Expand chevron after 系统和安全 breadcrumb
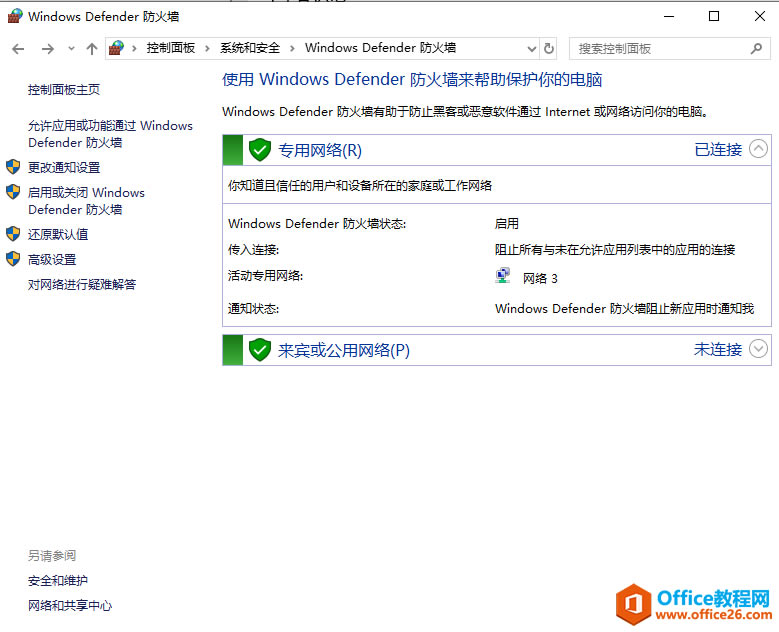This screenshot has height=632, width=779. tap(292, 49)
